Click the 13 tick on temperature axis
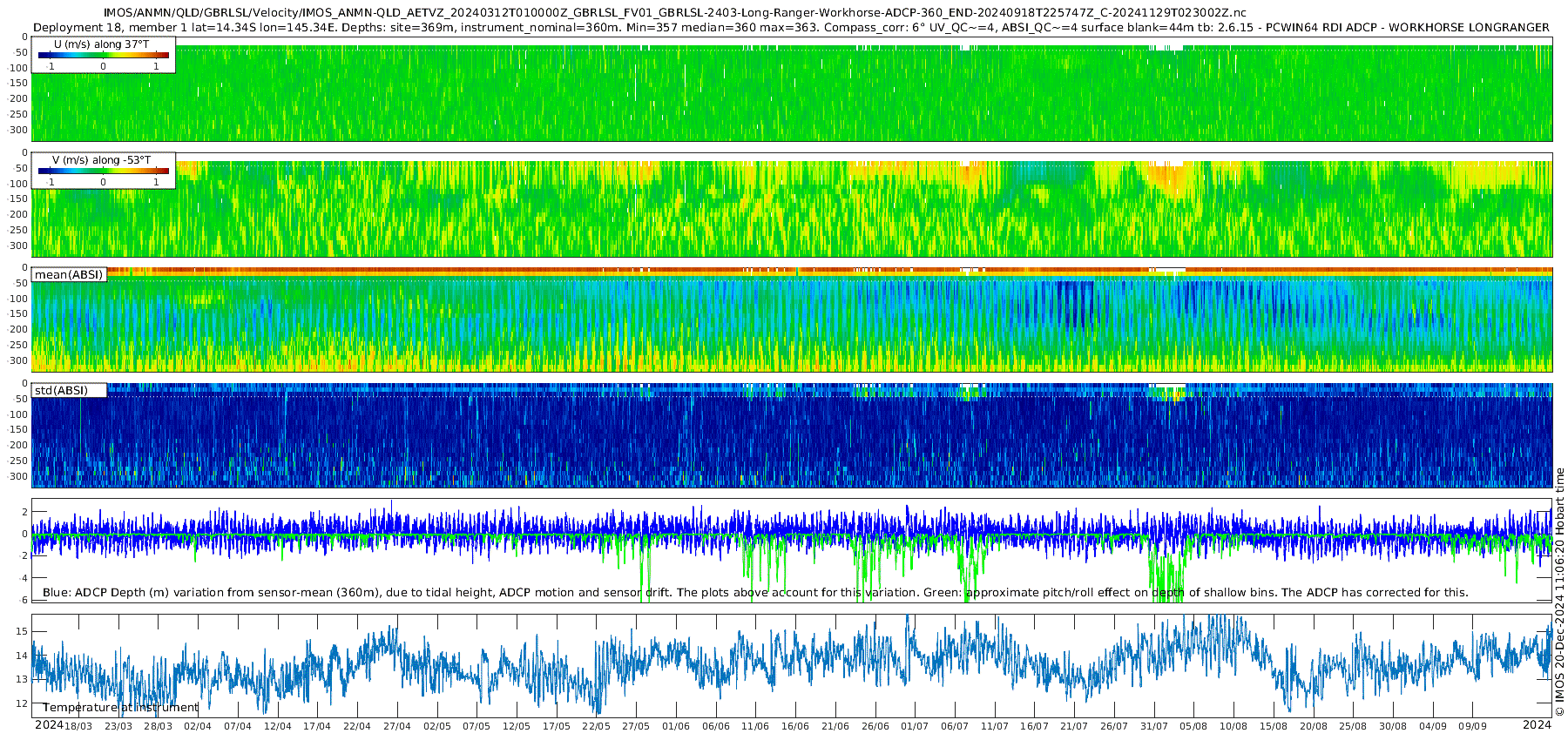 23,679
